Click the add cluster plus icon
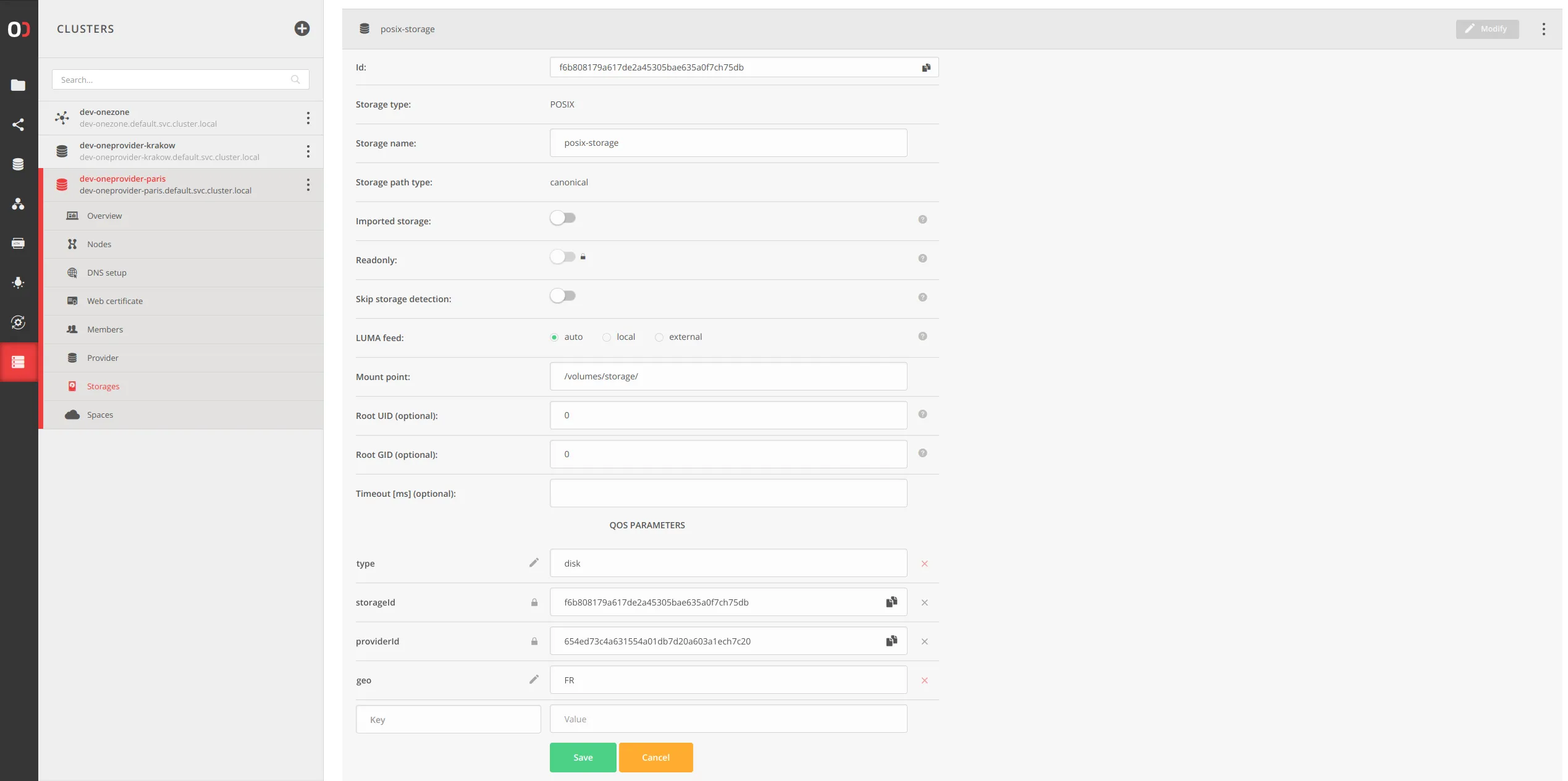The width and height of the screenshot is (1568, 781). 301,28
